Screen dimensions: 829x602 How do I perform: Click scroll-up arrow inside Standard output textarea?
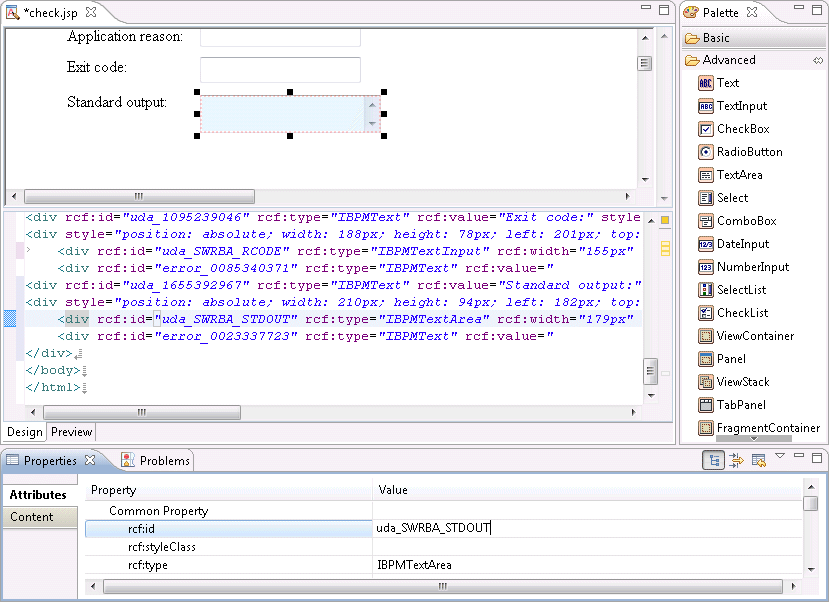372,105
